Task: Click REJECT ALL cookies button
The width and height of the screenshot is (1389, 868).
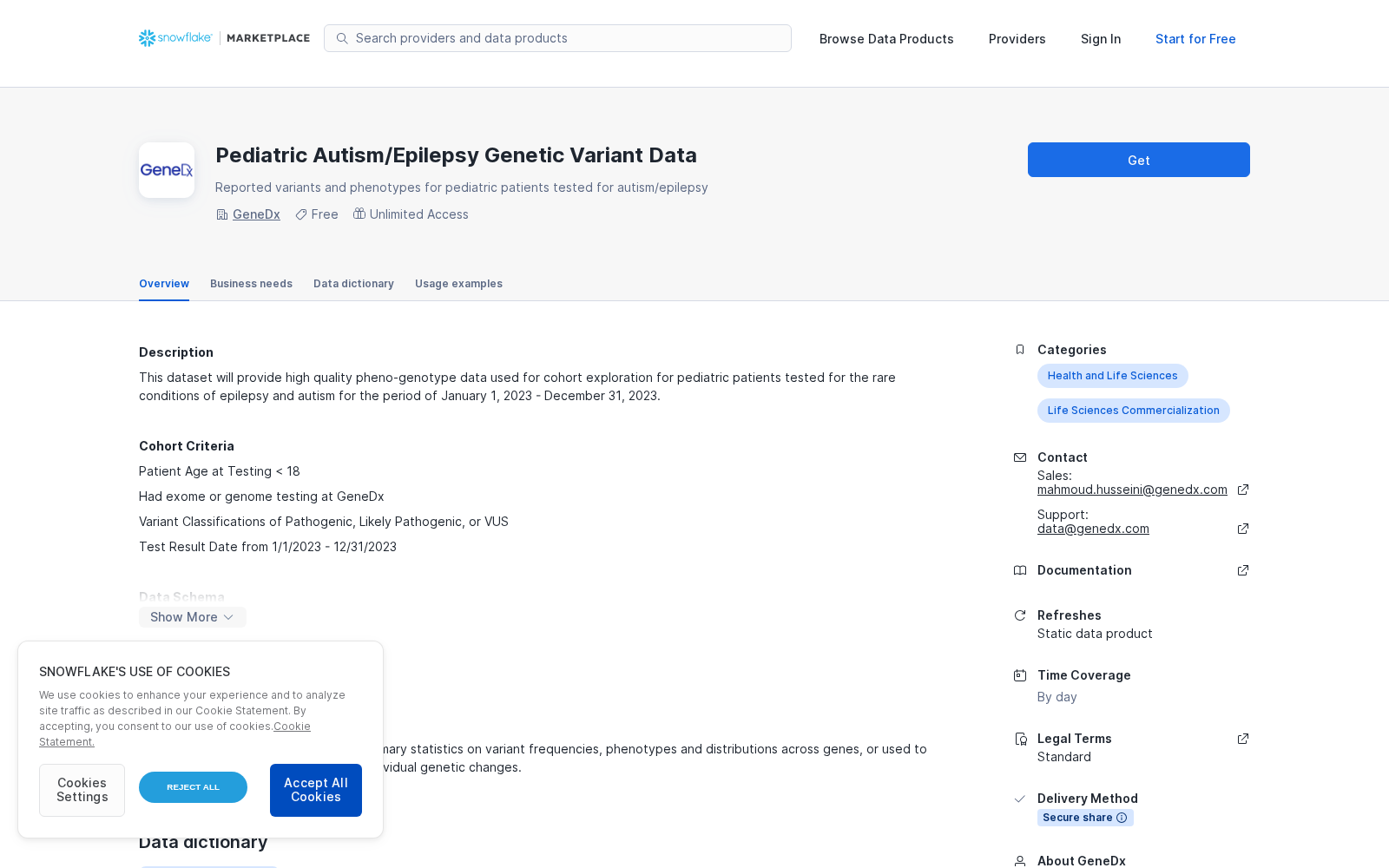Action: click(x=193, y=787)
